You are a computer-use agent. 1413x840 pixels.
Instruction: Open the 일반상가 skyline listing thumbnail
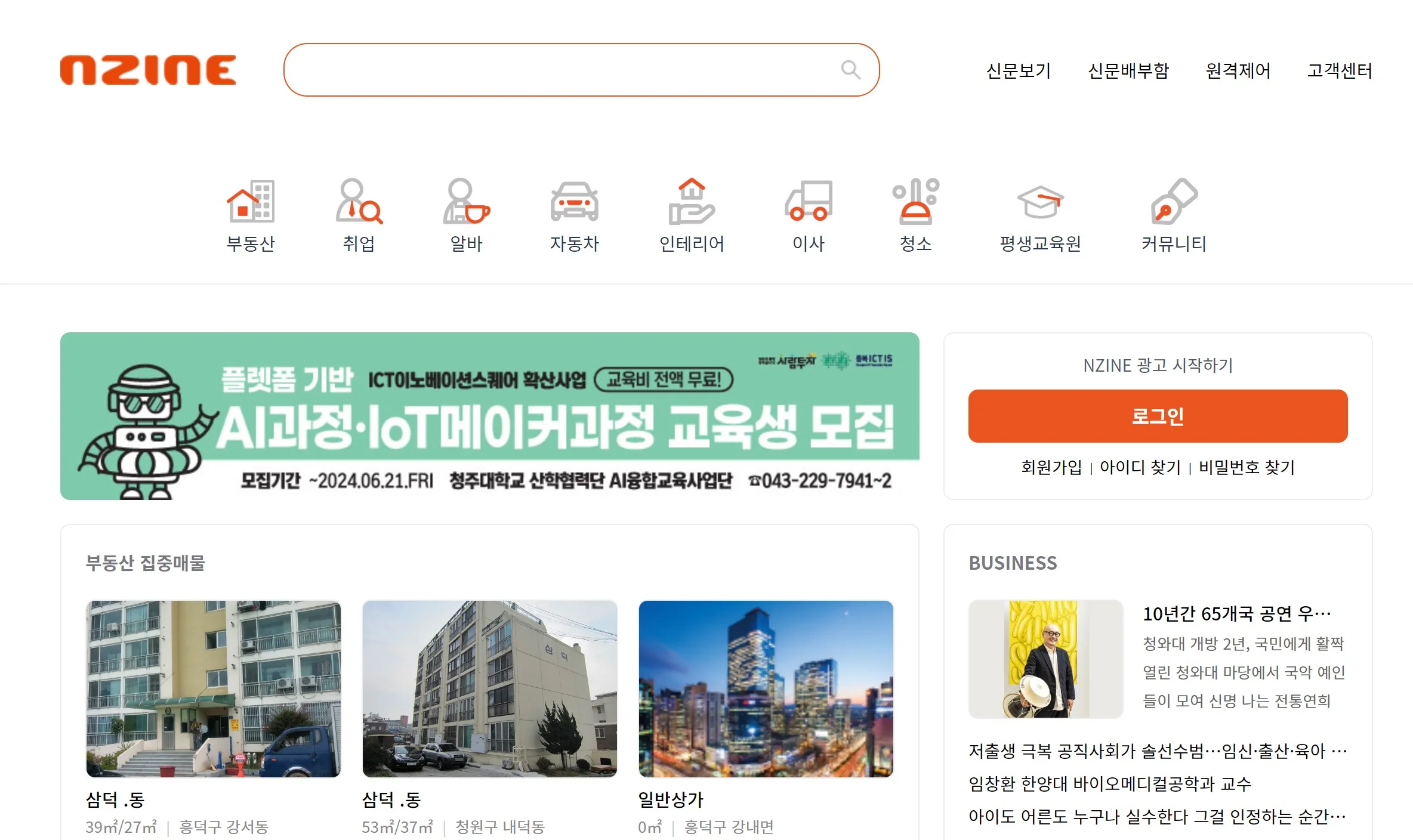(766, 688)
